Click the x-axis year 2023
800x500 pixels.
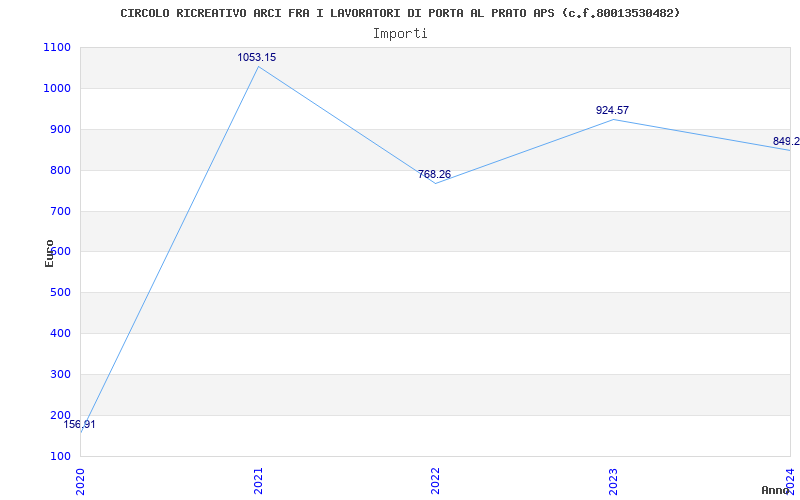coord(613,481)
